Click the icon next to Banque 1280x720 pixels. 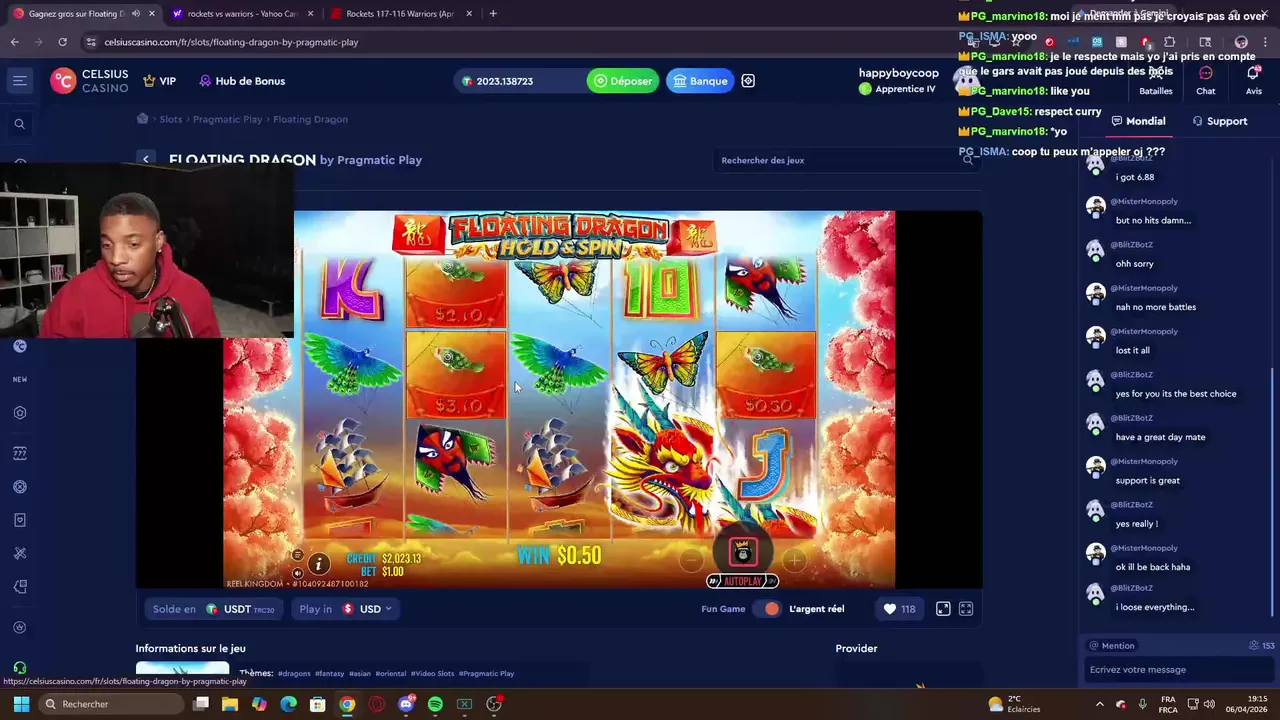(x=748, y=81)
